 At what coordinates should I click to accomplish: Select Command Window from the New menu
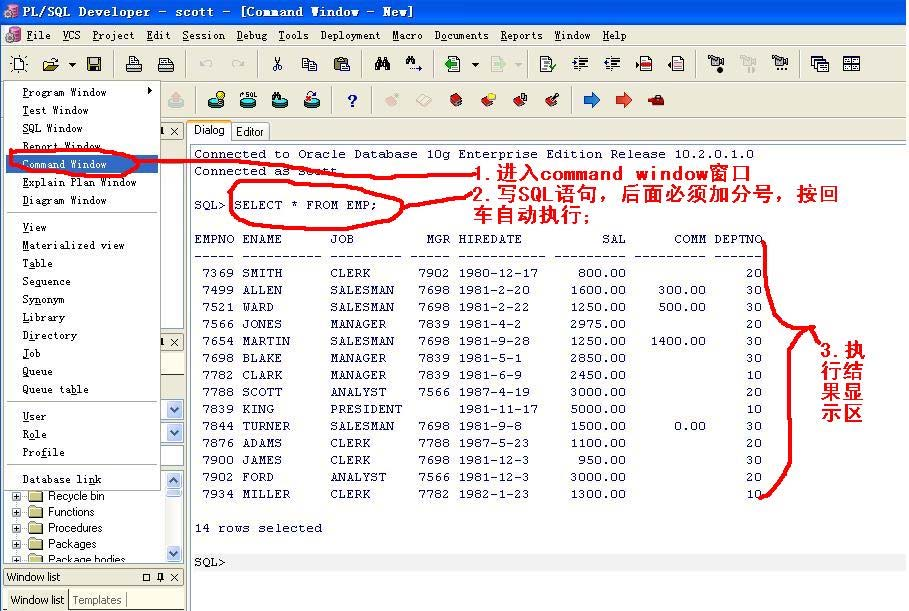(x=82, y=164)
